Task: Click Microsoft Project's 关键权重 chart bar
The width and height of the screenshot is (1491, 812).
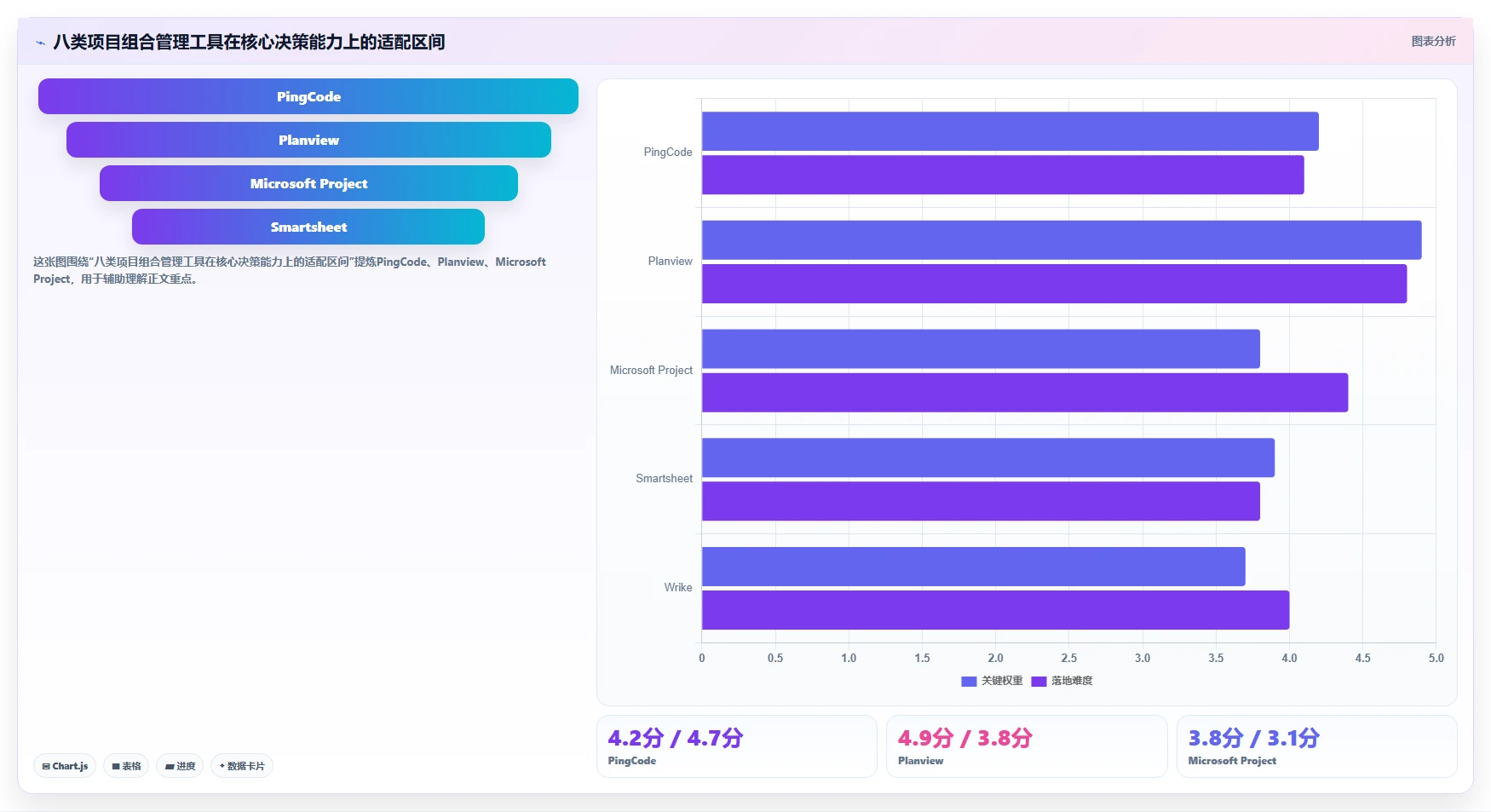Action: tap(981, 349)
